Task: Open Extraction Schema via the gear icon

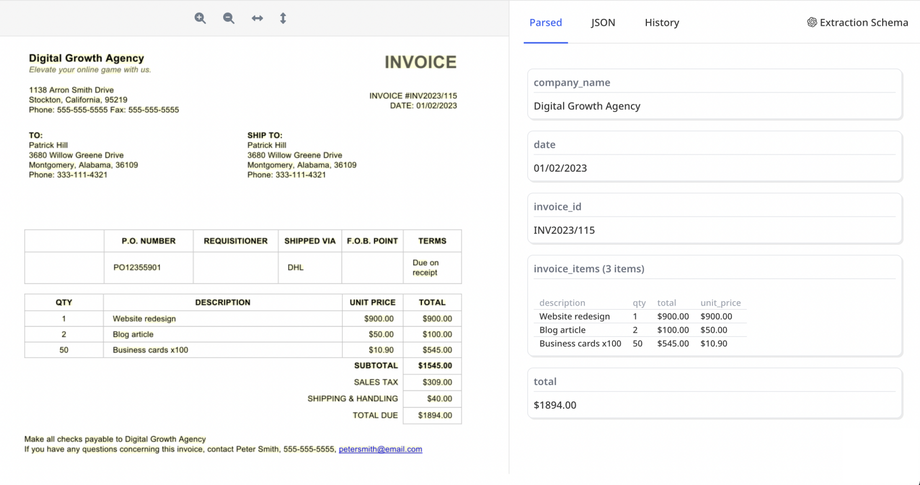Action: coord(812,22)
